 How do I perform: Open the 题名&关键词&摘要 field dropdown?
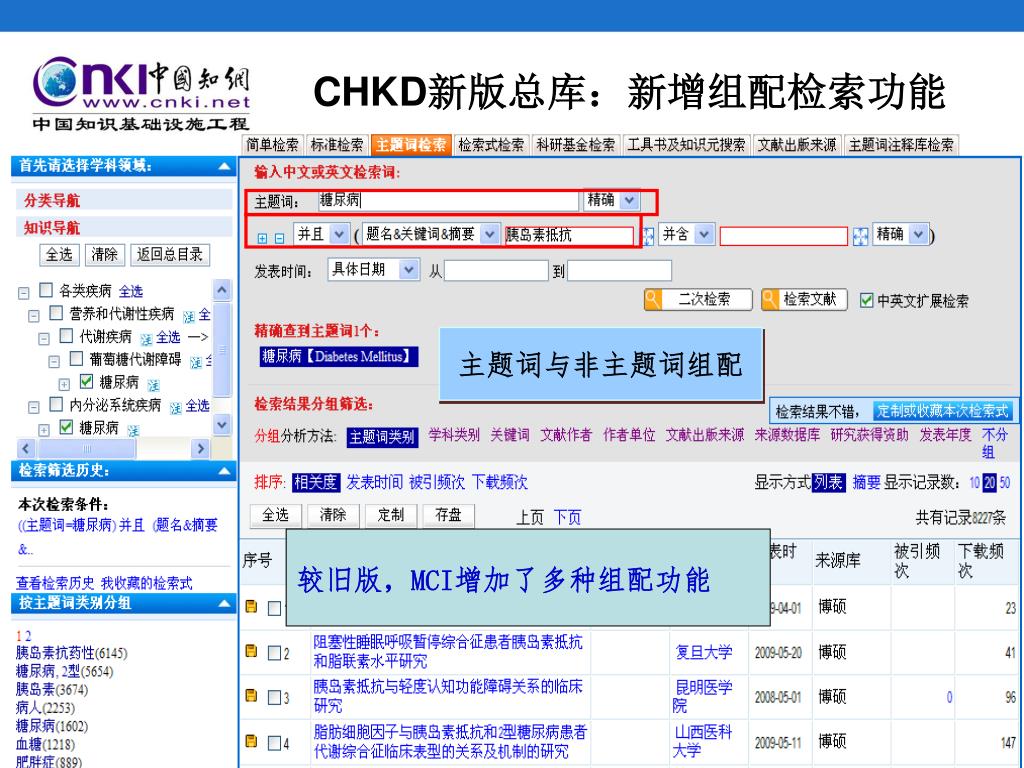coord(489,234)
